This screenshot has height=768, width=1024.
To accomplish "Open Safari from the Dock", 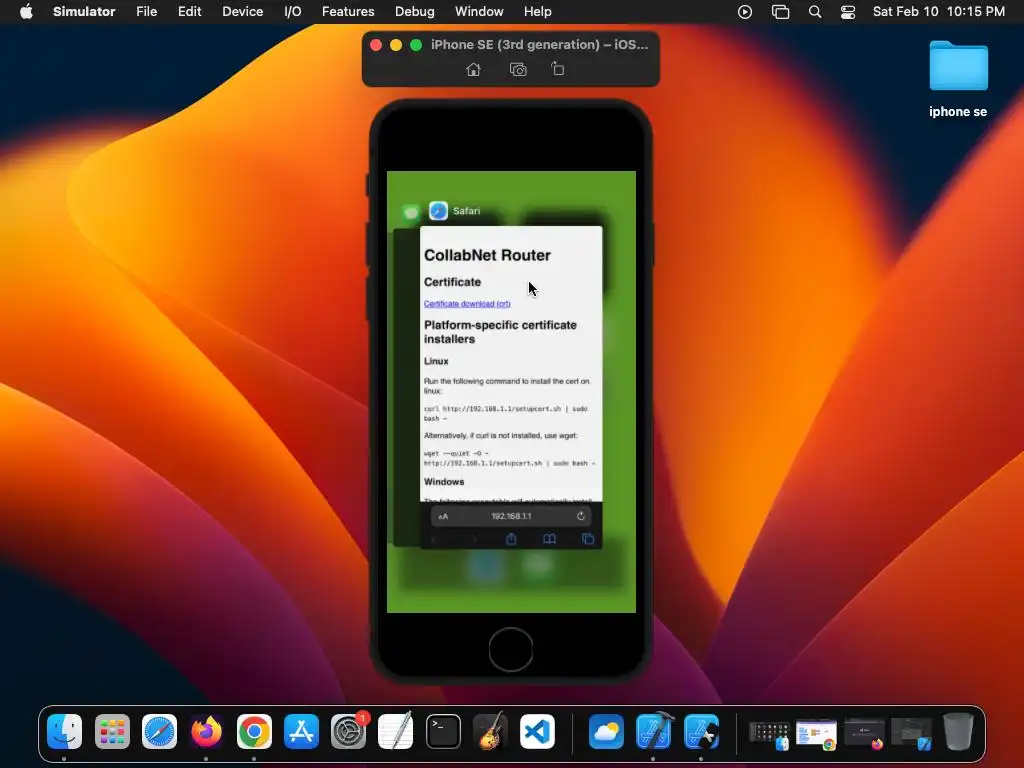I will pyautogui.click(x=159, y=731).
